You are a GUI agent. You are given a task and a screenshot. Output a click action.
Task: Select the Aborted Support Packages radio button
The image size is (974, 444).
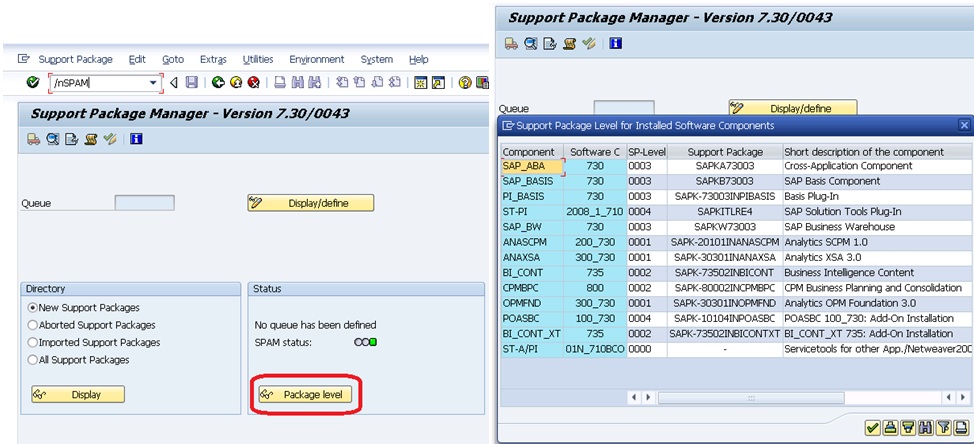click(x=33, y=325)
